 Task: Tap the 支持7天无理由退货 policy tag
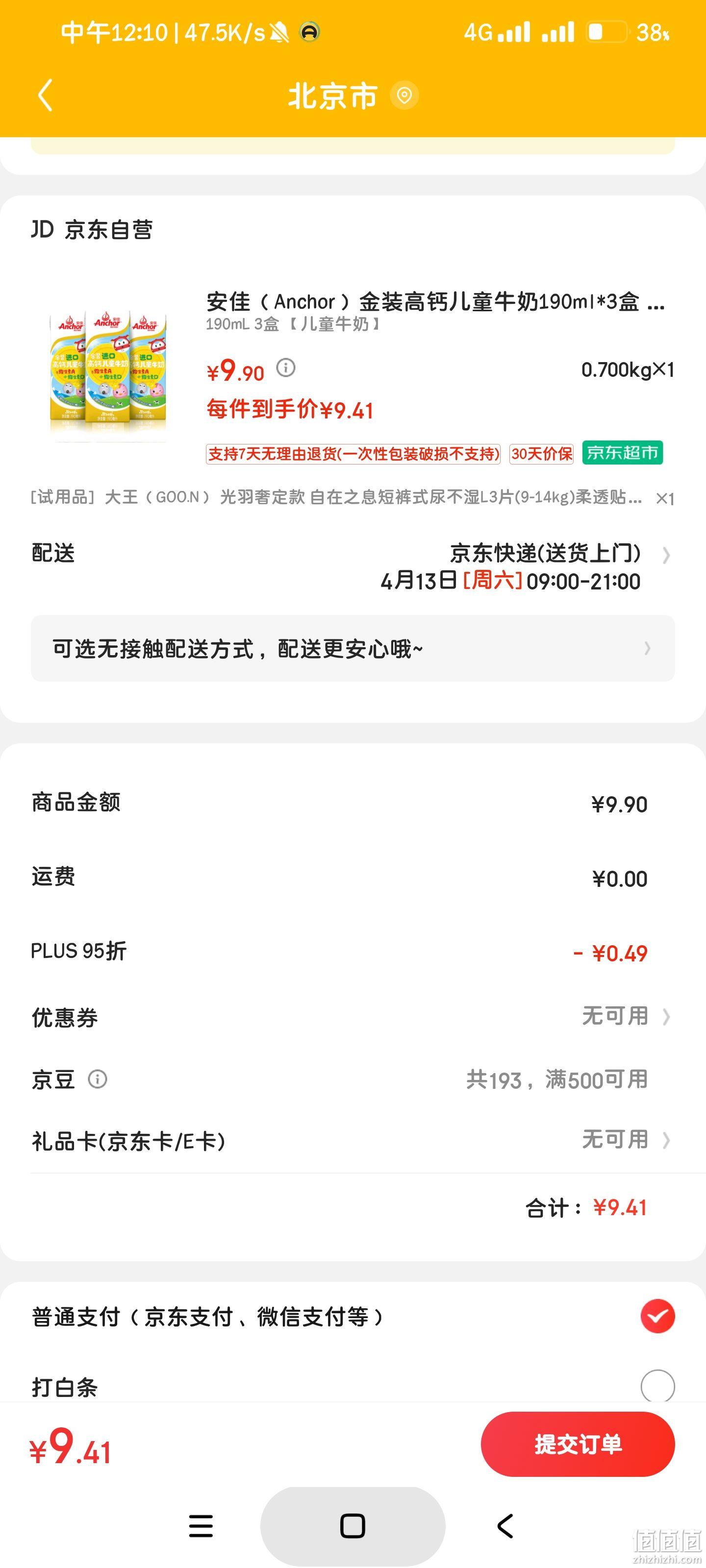pos(353,453)
